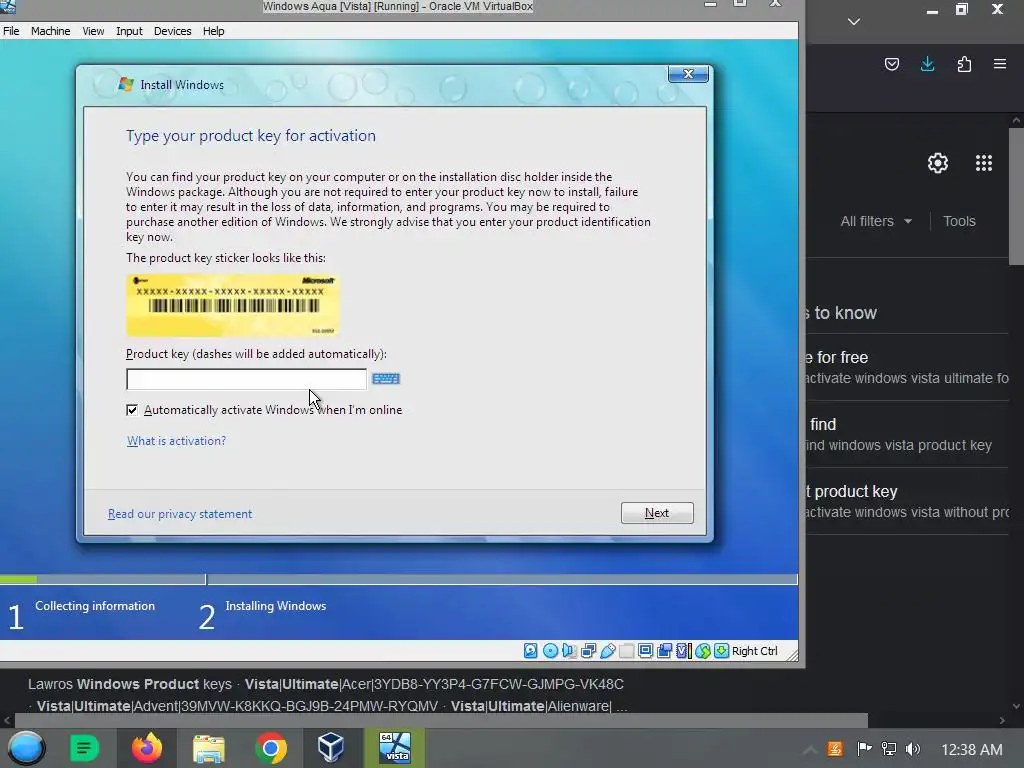This screenshot has height=768, width=1024.
Task: Open VirtualBox Manager cube icon on taskbar
Action: 331,748
